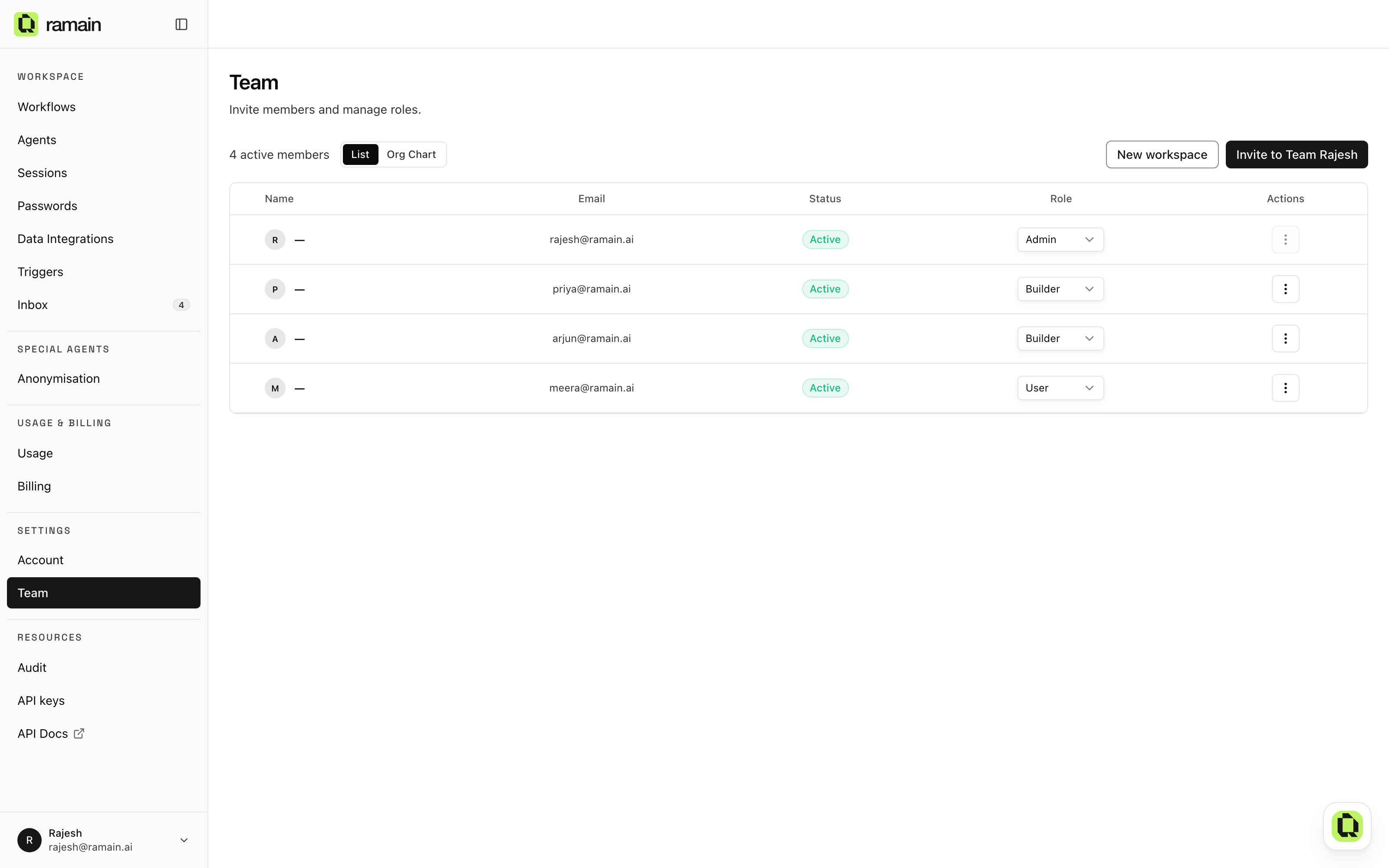Open actions menu for arjun@ramain.ai
The width and height of the screenshot is (1389, 868).
pos(1285,338)
